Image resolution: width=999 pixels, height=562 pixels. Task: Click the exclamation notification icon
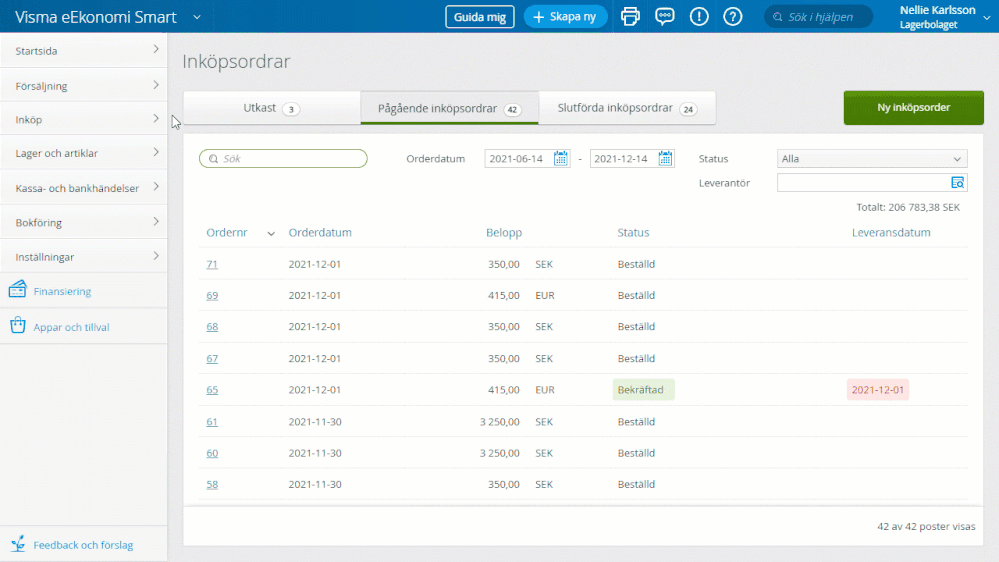coord(699,17)
